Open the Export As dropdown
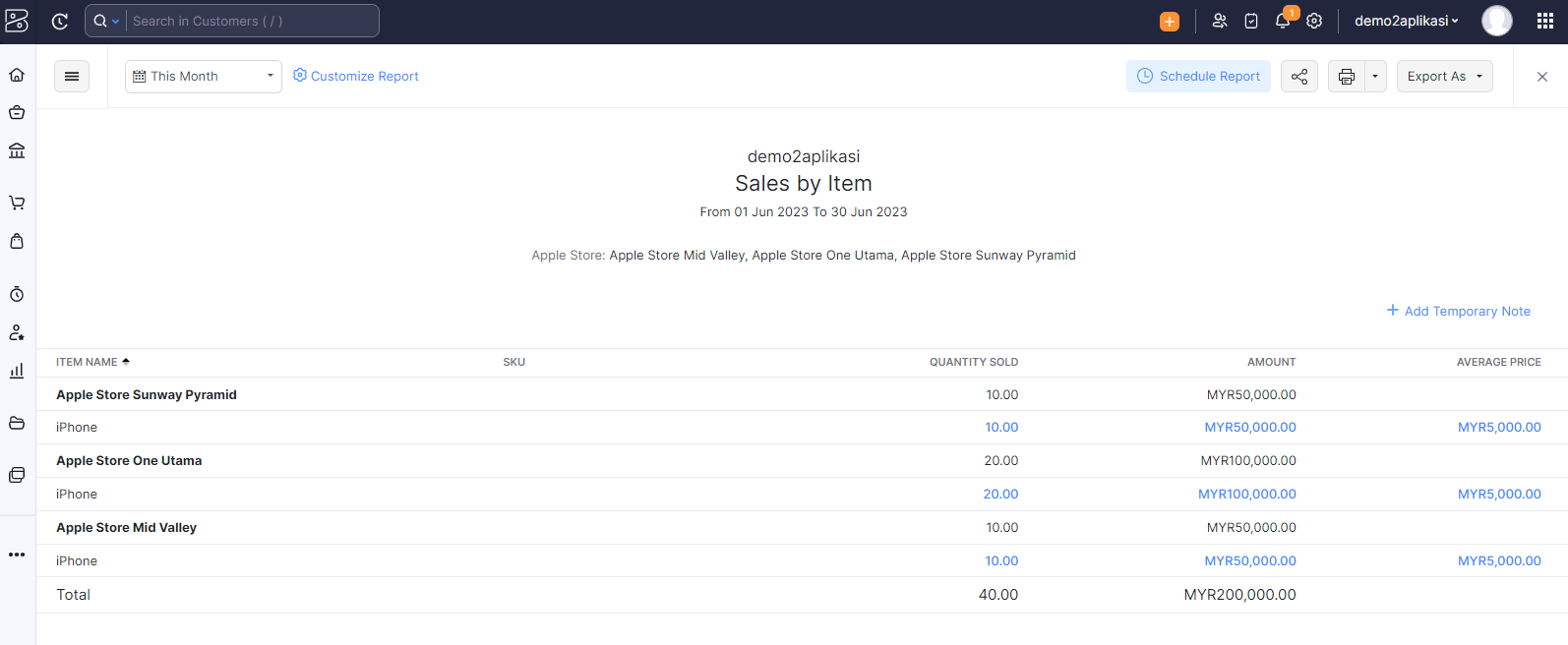The image size is (1568, 645). point(1445,76)
